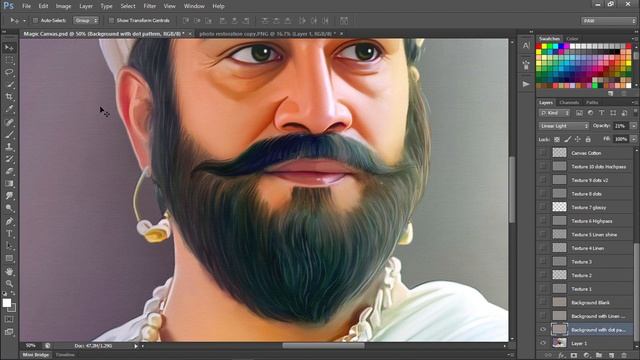The height and width of the screenshot is (360, 640).
Task: Hide the Layer 1 layer
Action: (543, 343)
